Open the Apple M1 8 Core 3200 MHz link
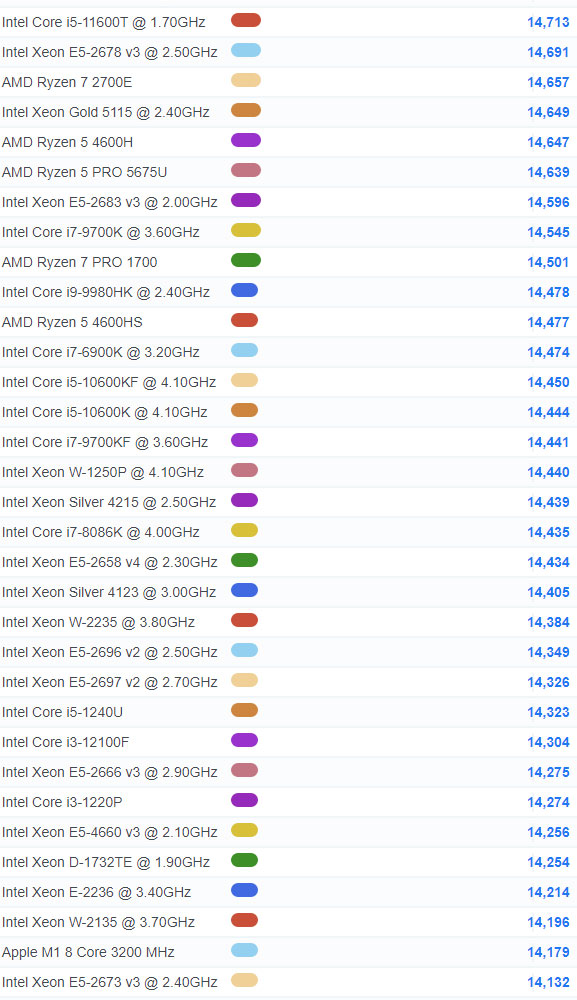Screen dimensions: 577x1000 [x=88, y=952]
